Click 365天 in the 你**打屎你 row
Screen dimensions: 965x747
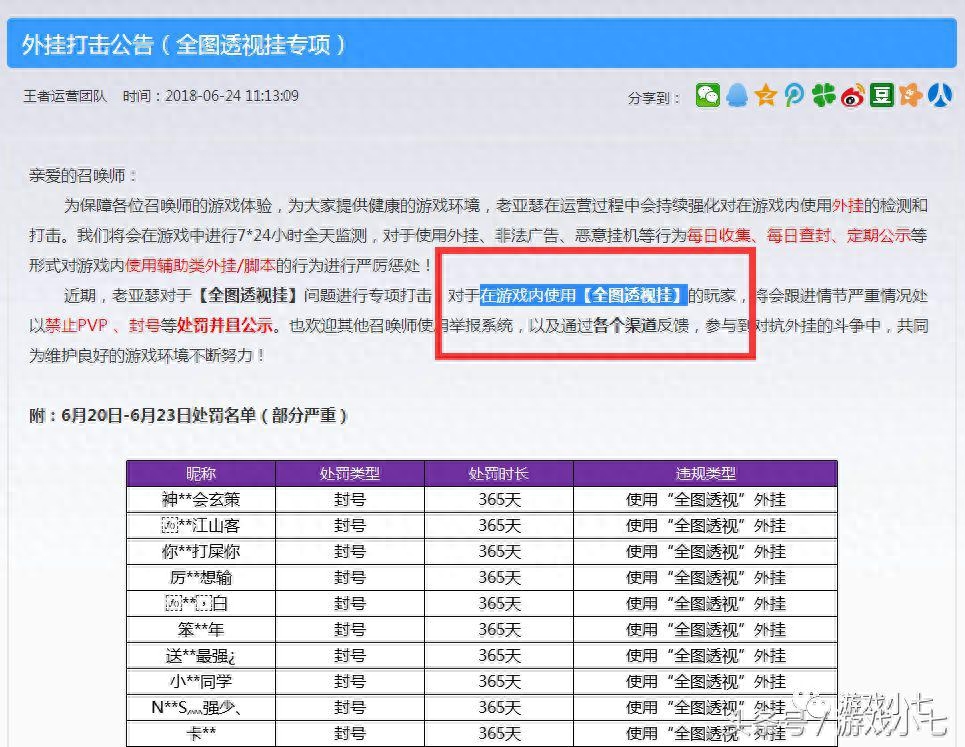pos(499,551)
